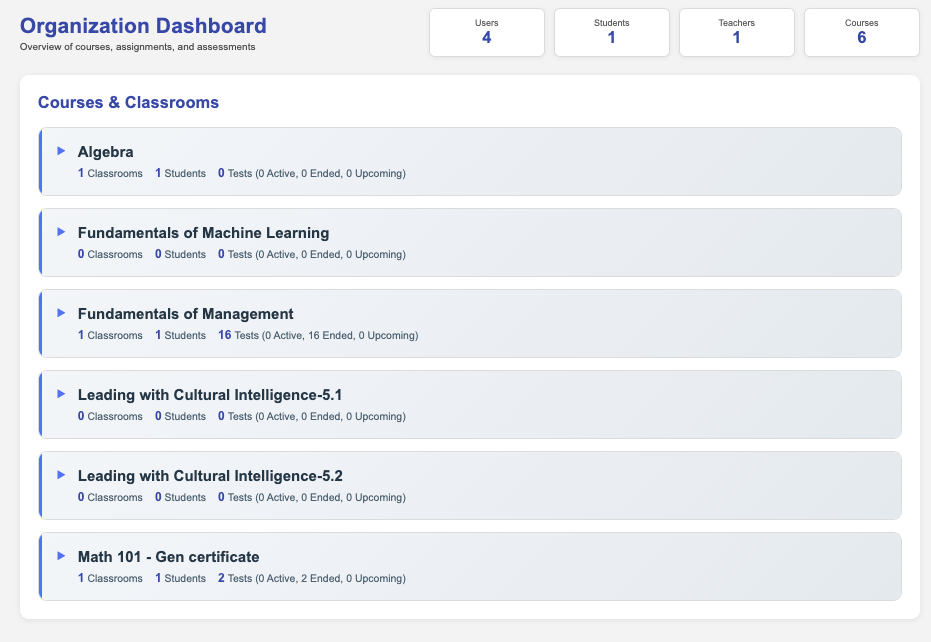Open the Courses count card
Screen dimensions: 931x642
861,32
